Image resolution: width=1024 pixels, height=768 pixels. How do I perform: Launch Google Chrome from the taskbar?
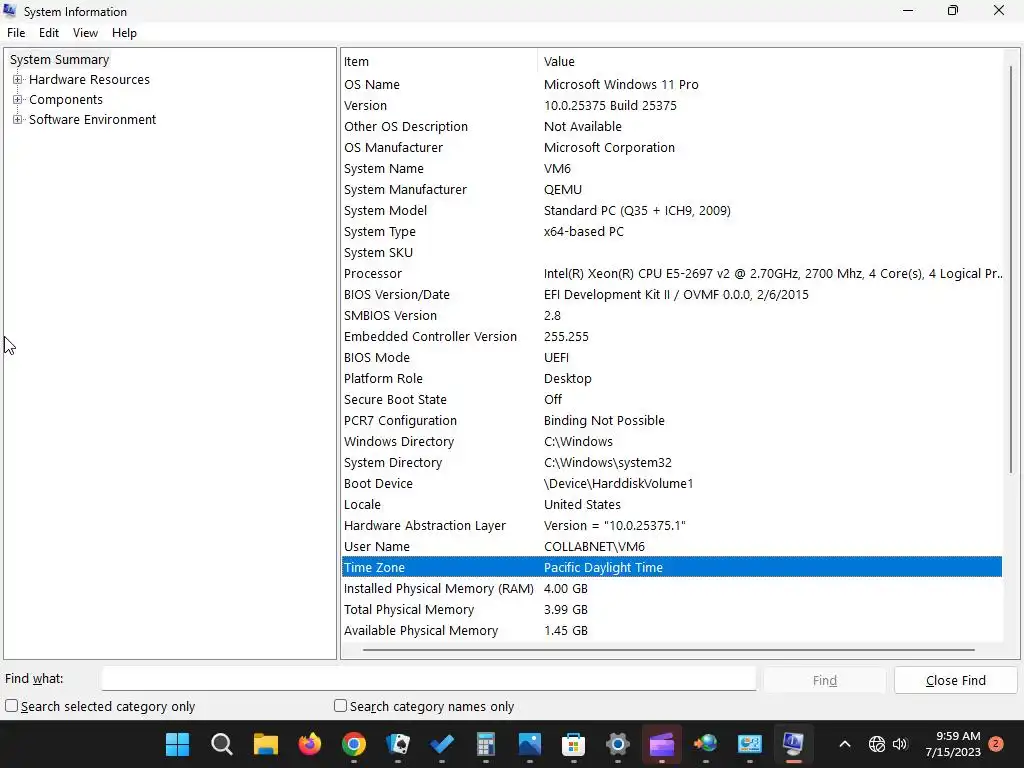(353, 744)
